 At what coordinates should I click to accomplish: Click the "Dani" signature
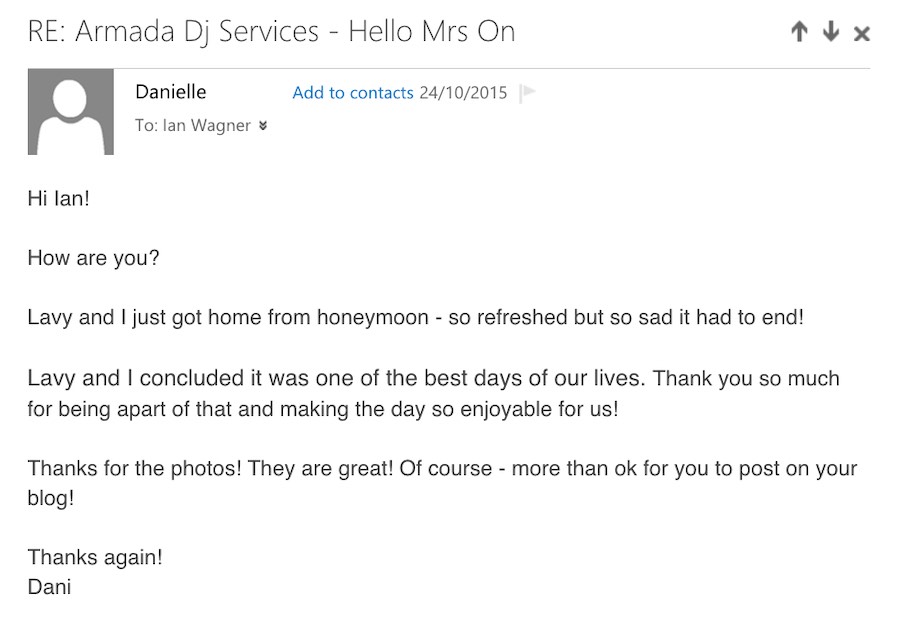pos(49,587)
